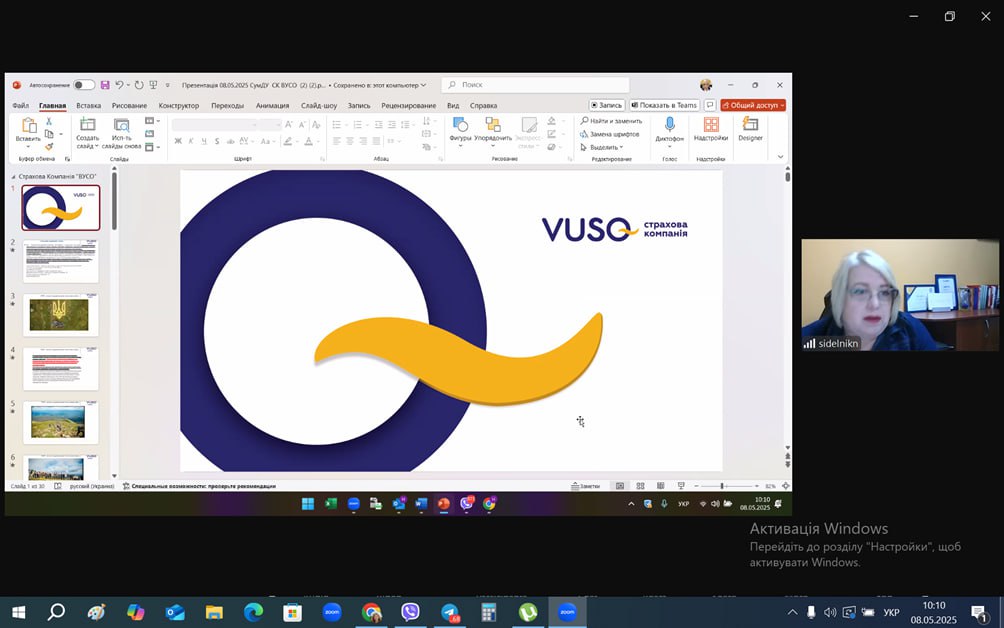This screenshot has width=1004, height=628.
Task: Click the Redo icon in the quick access toolbar
Action: coord(139,85)
